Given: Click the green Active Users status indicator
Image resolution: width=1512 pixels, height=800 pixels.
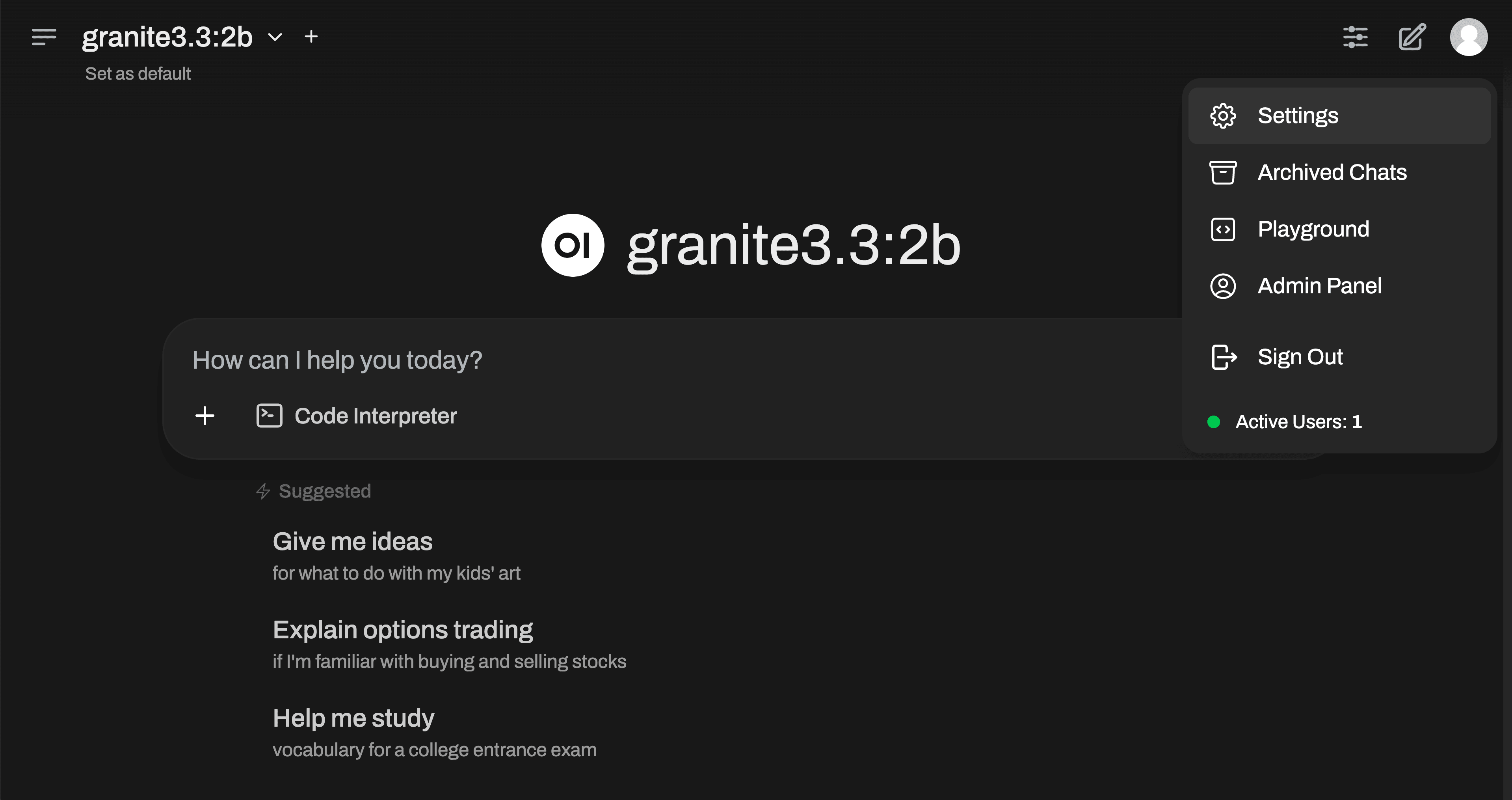Looking at the screenshot, I should 1213,421.
